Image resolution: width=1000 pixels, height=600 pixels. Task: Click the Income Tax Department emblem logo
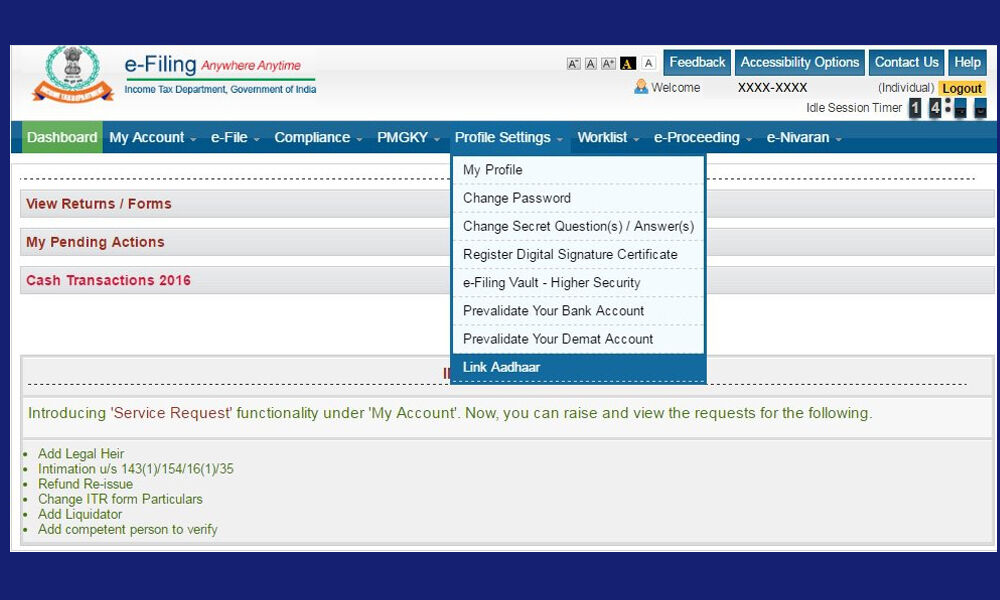pos(73,74)
